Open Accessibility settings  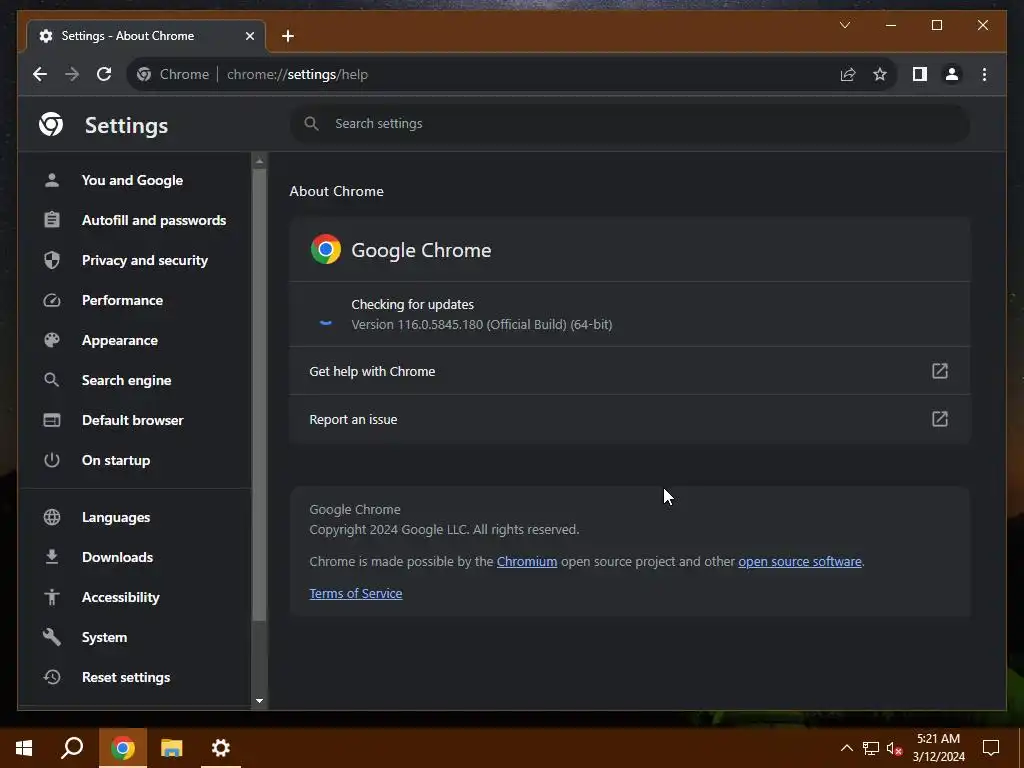pos(121,597)
